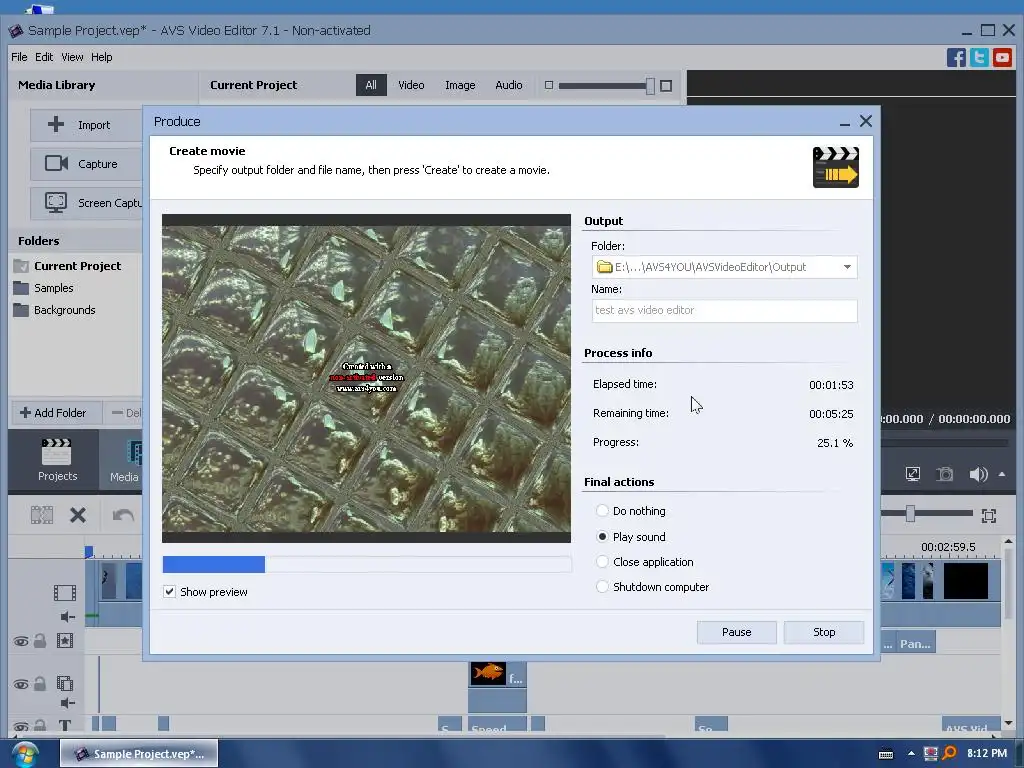Click the Screen Capture monitor icon

coord(56,202)
